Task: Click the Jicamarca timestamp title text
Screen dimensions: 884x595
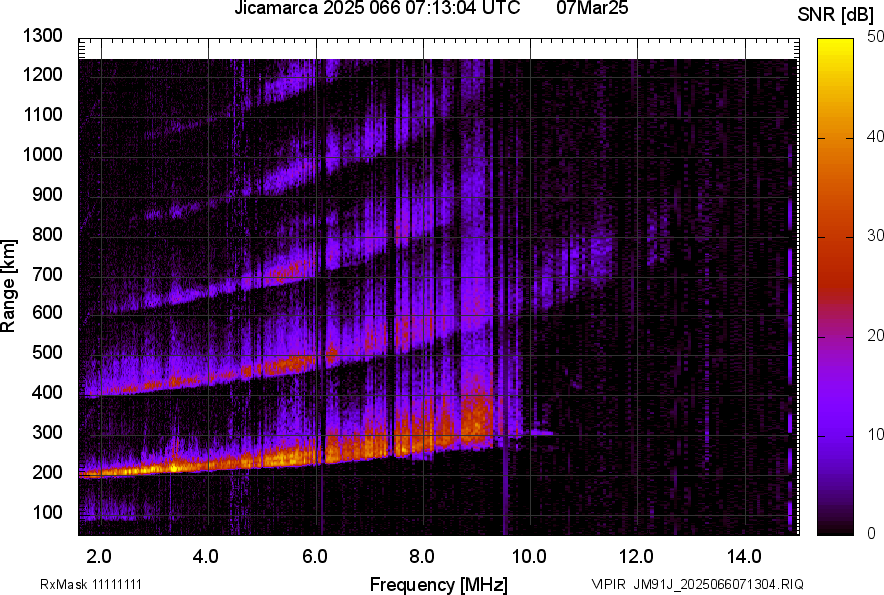Action: pos(377,9)
